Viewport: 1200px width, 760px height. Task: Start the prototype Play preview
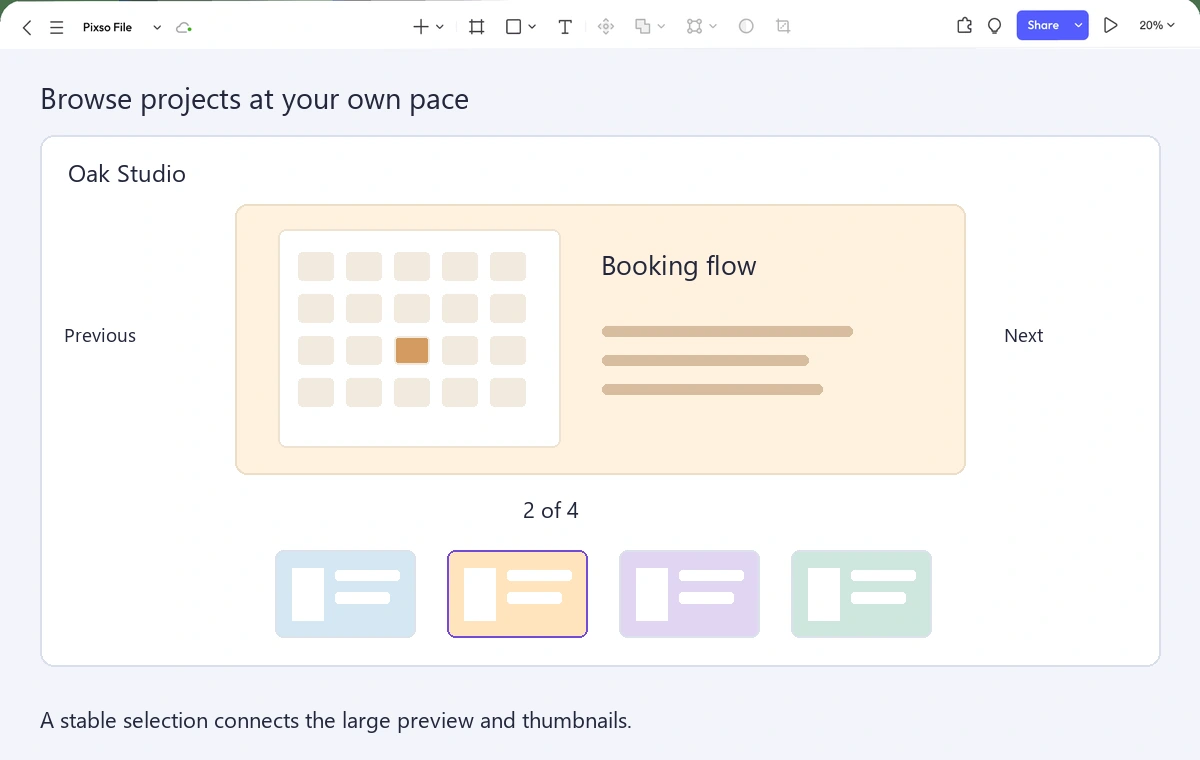[1110, 26]
